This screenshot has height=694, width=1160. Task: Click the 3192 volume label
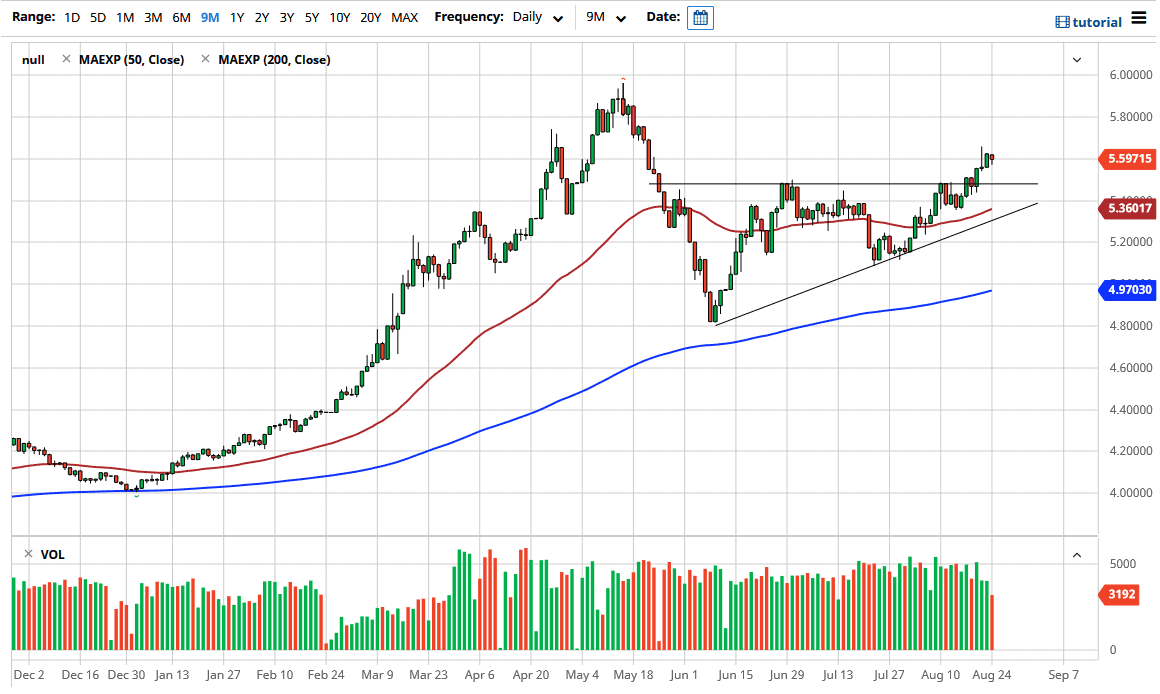[x=1120, y=595]
